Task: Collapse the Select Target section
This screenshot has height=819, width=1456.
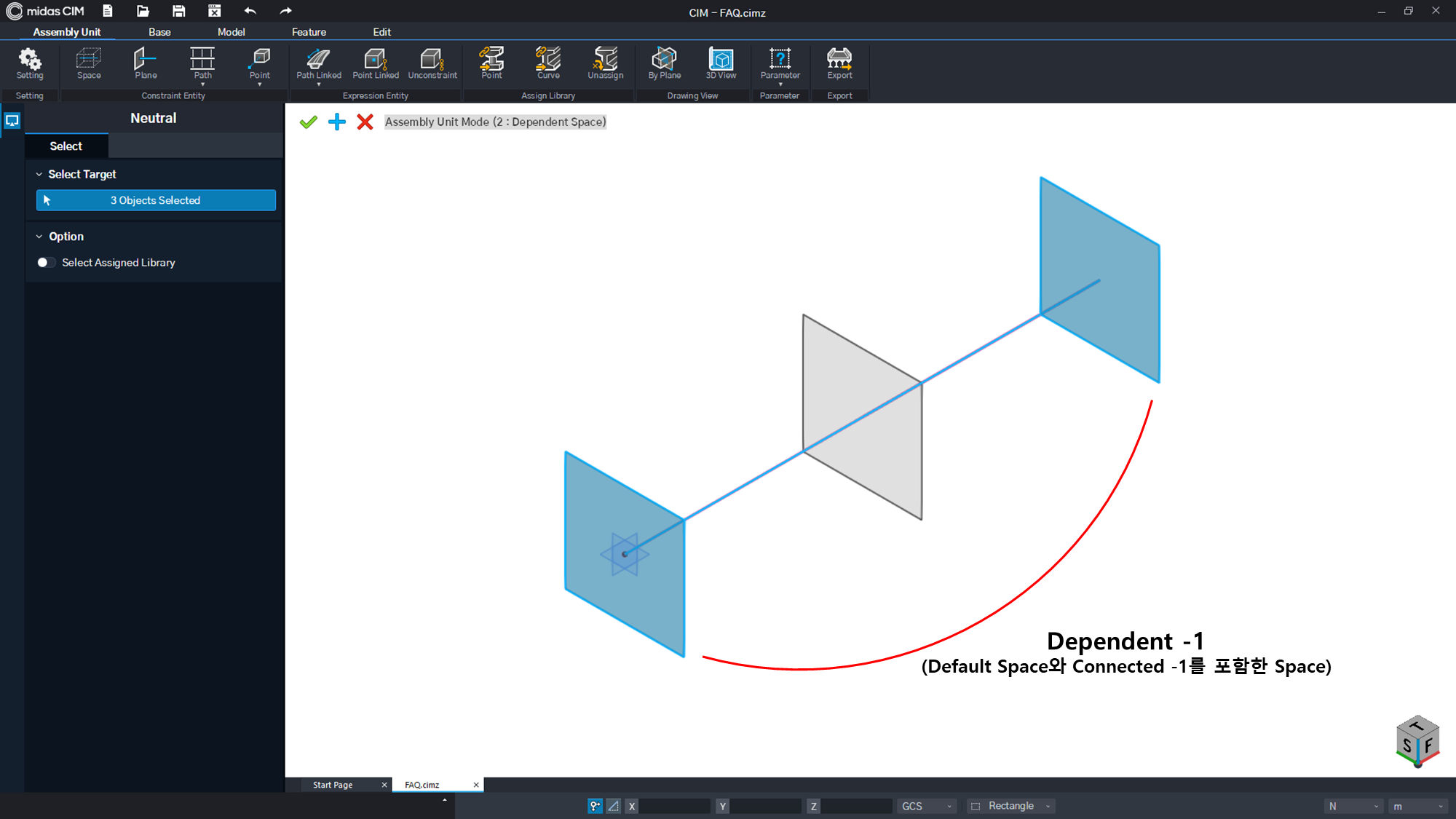Action: (39, 175)
